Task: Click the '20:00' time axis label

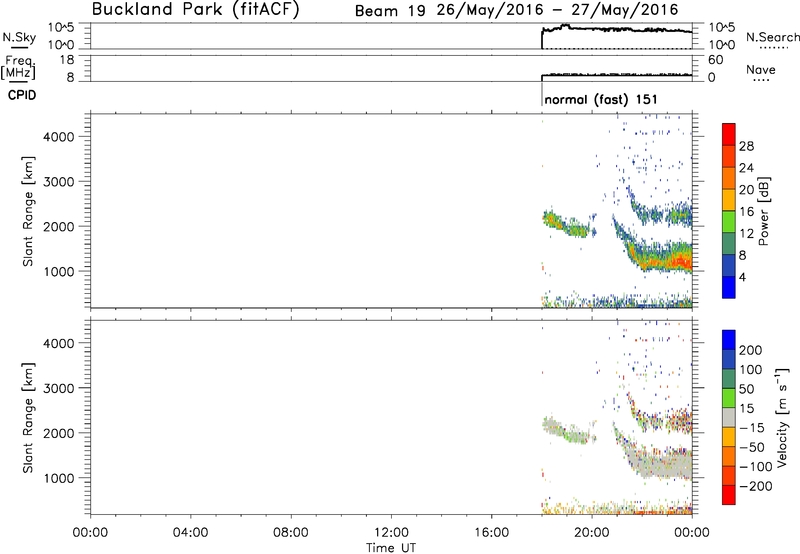Action: click(x=592, y=533)
